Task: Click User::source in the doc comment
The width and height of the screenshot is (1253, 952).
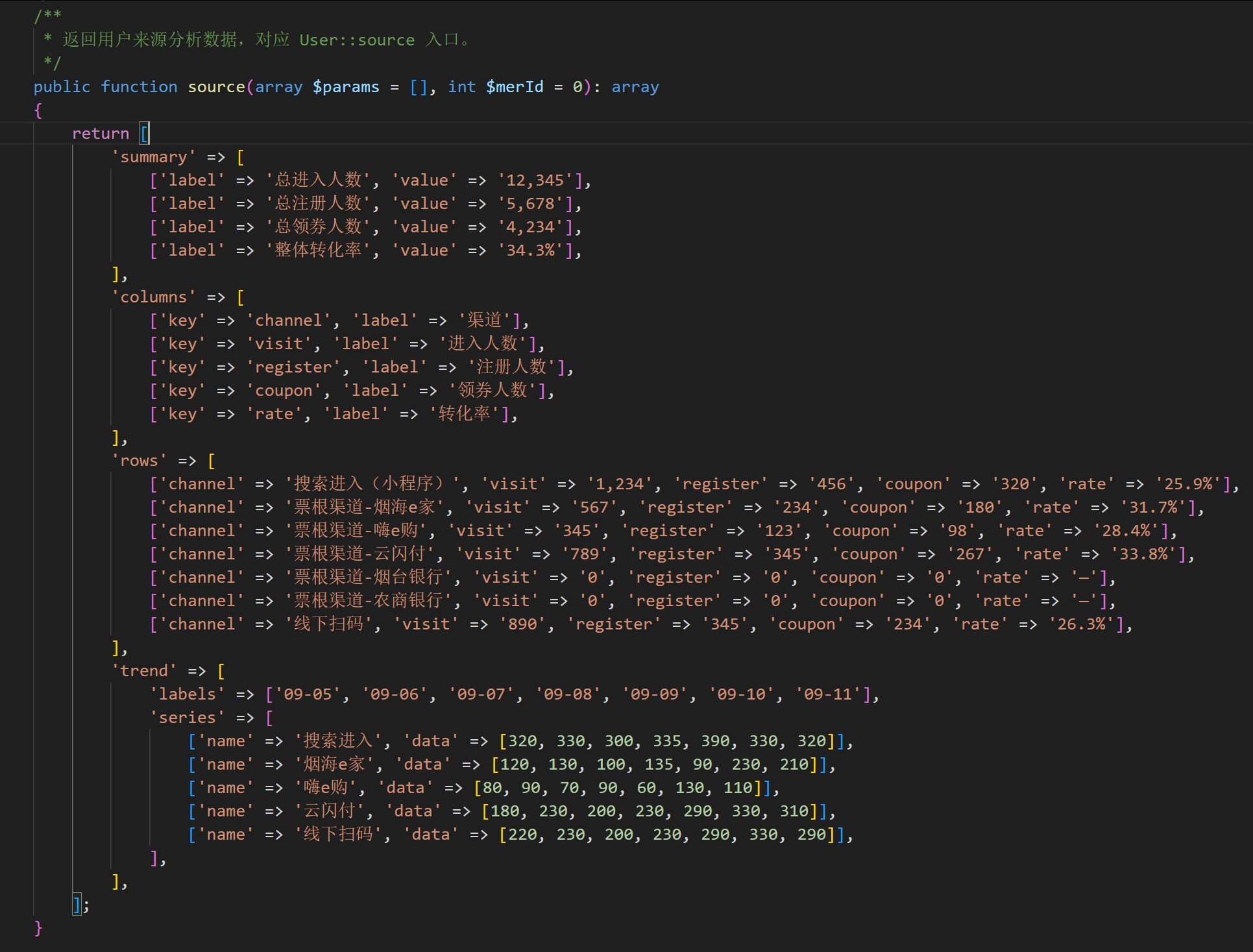Action: click(357, 40)
